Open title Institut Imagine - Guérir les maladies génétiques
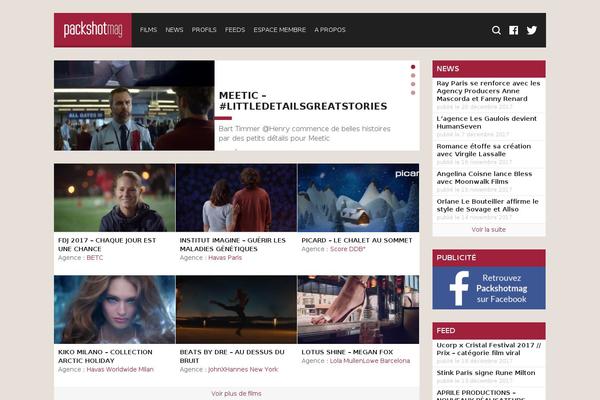The width and height of the screenshot is (600, 400). click(x=233, y=245)
